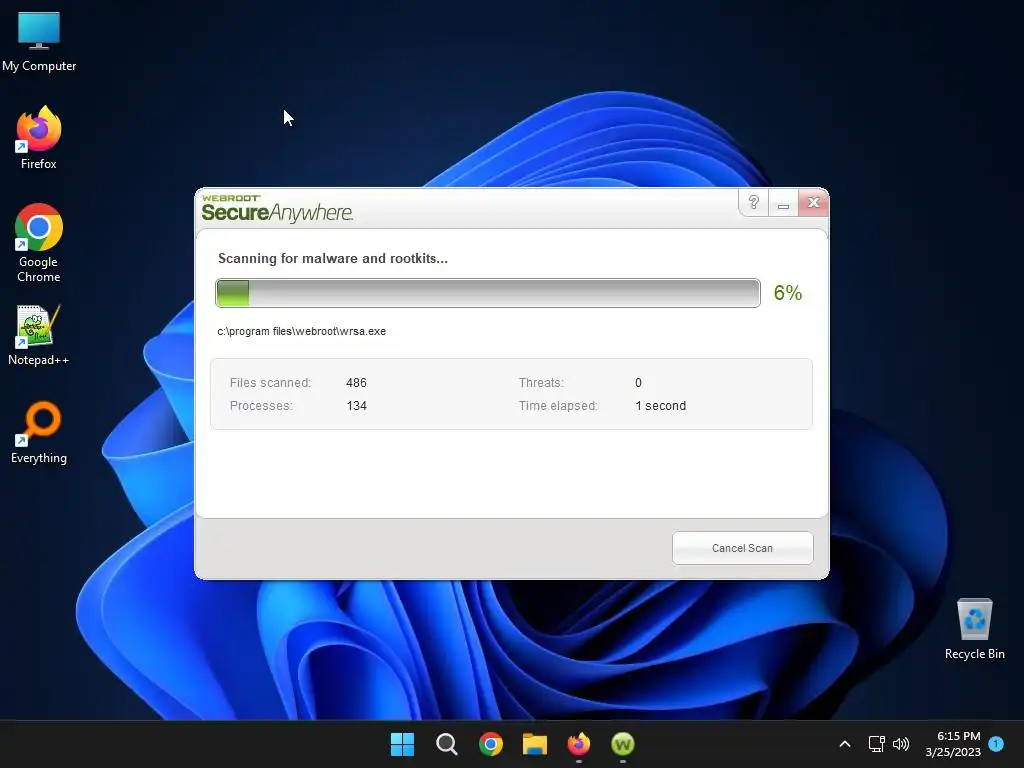Click the scan progress bar
1024x768 pixels.
pos(488,293)
